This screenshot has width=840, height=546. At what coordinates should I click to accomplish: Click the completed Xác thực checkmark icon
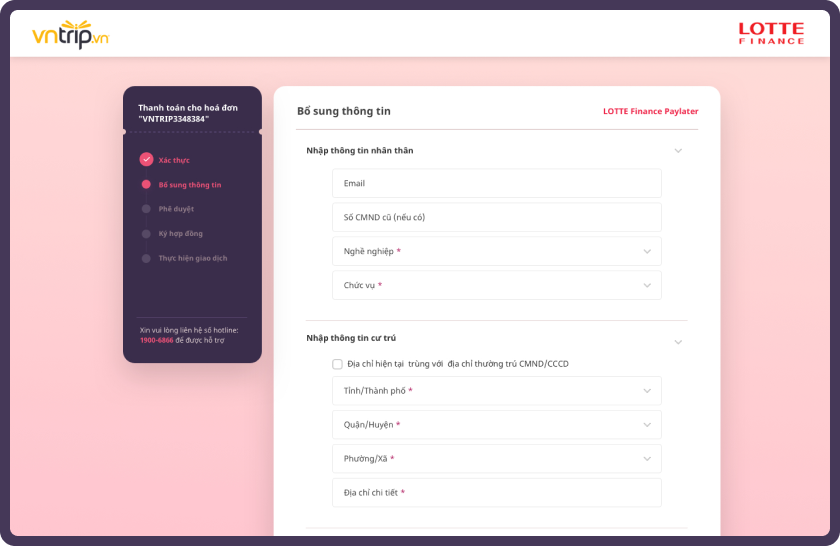point(146,160)
